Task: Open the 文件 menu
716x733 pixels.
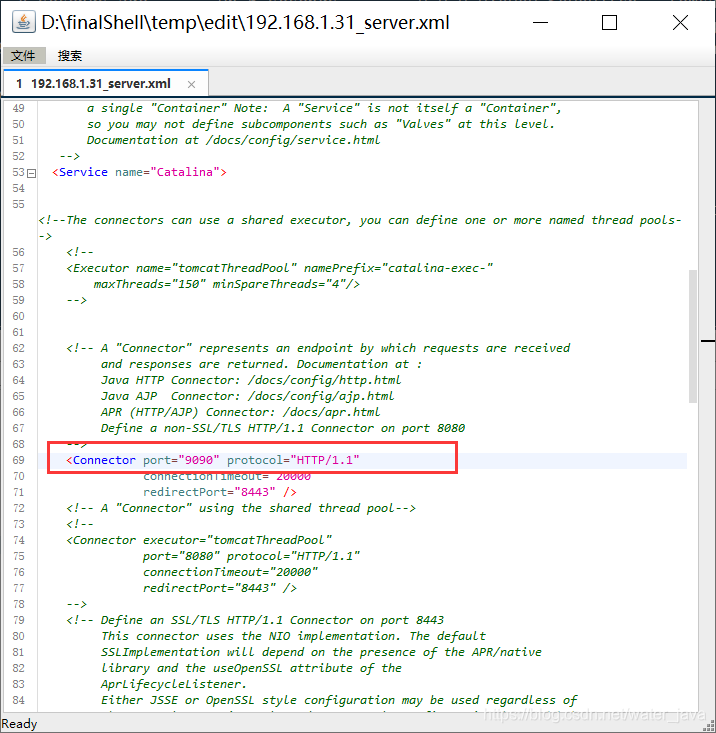Action: pos(23,56)
